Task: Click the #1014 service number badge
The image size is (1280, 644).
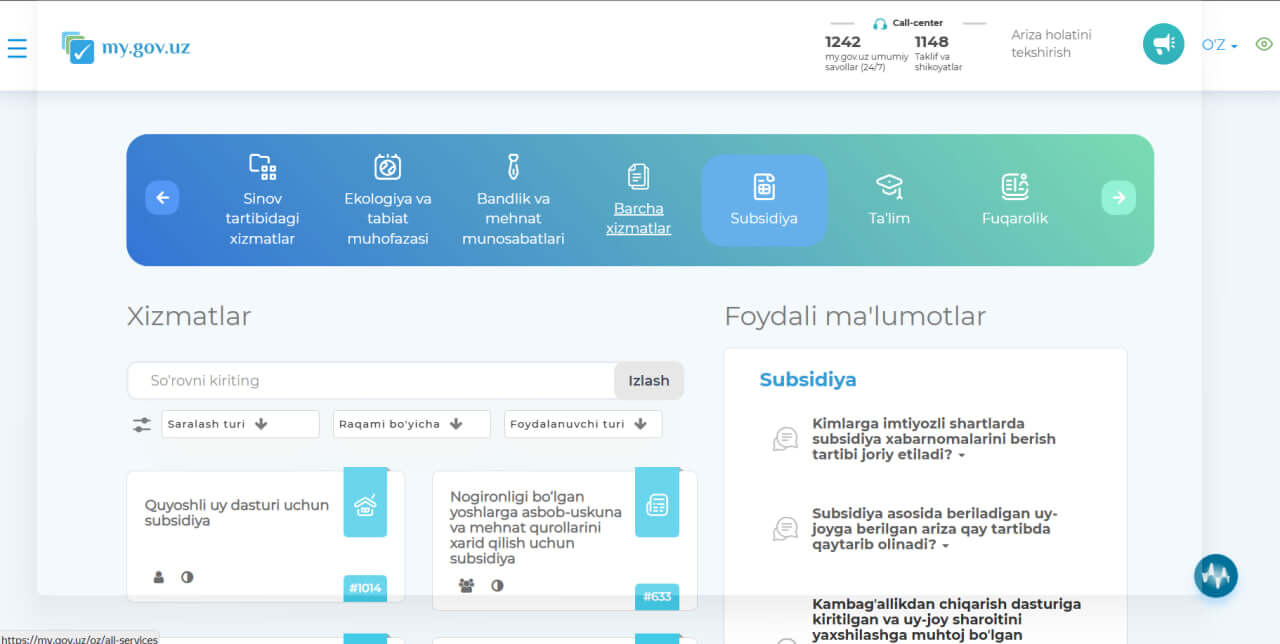Action: click(365, 588)
